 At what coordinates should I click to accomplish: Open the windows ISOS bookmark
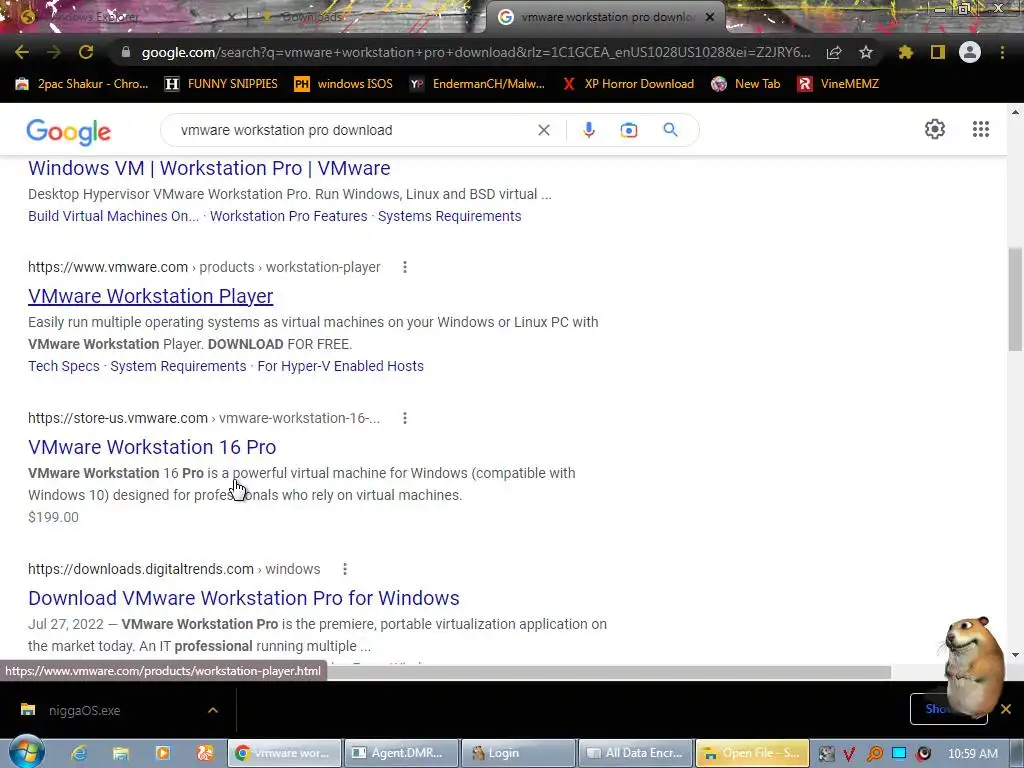click(344, 84)
